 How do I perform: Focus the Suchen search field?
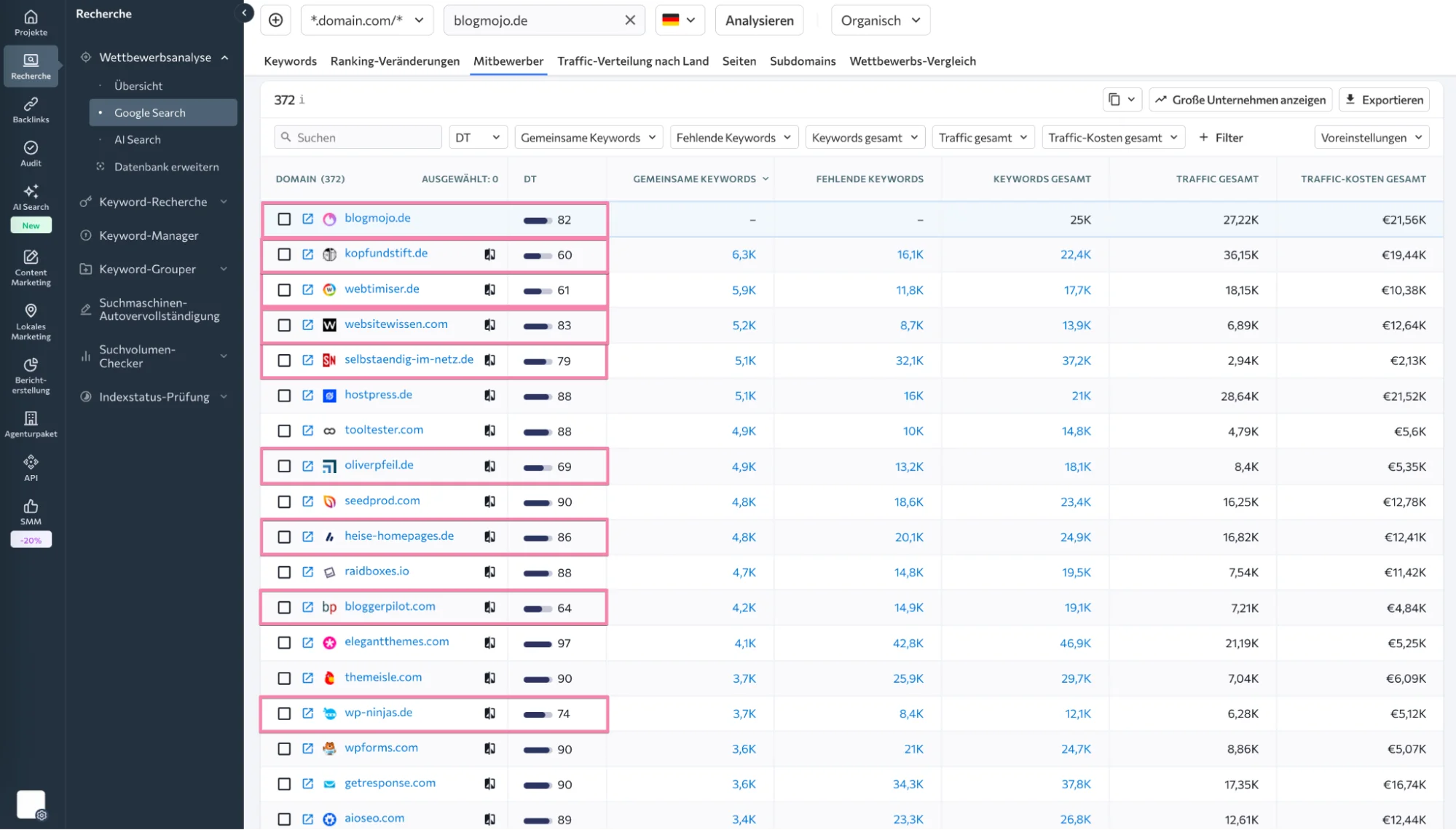pos(358,138)
